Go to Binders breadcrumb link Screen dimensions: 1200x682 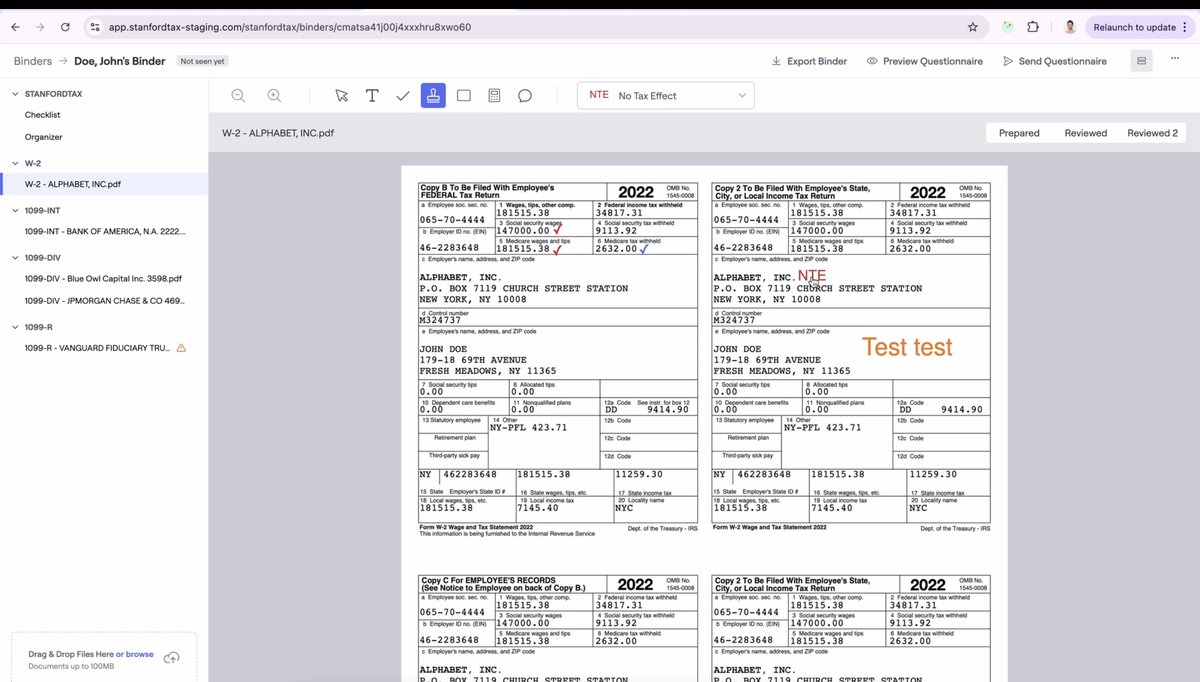click(33, 61)
